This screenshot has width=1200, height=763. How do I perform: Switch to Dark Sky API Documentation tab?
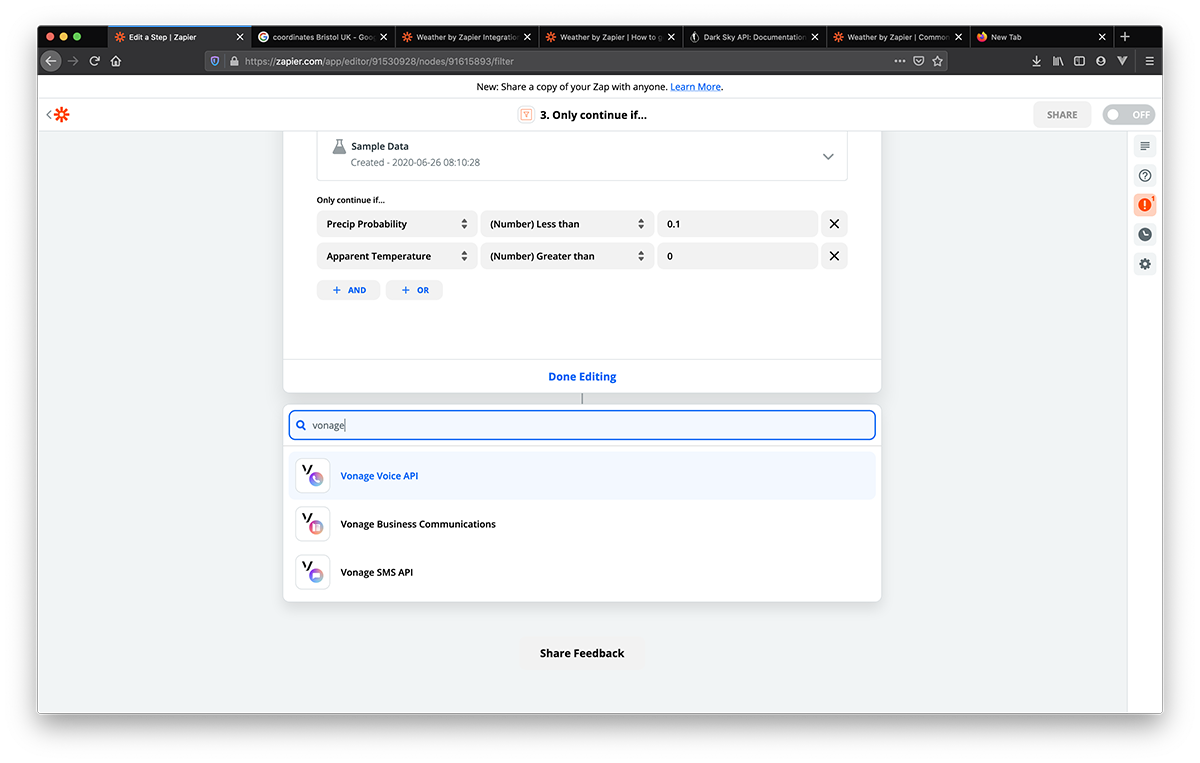pos(754,37)
